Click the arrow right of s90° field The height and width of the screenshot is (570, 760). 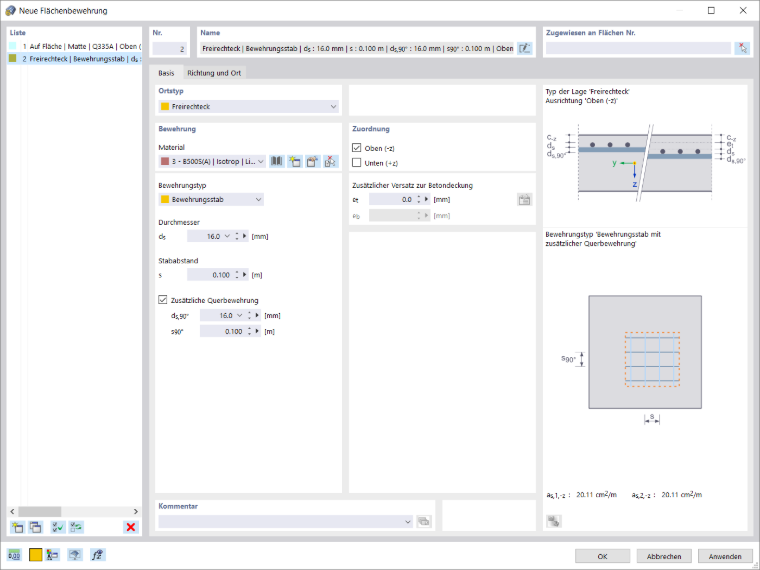click(x=257, y=332)
